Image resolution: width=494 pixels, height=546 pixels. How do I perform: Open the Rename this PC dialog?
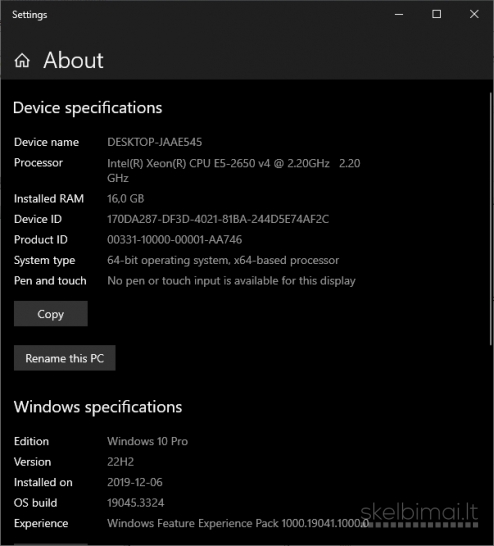pyautogui.click(x=65, y=358)
